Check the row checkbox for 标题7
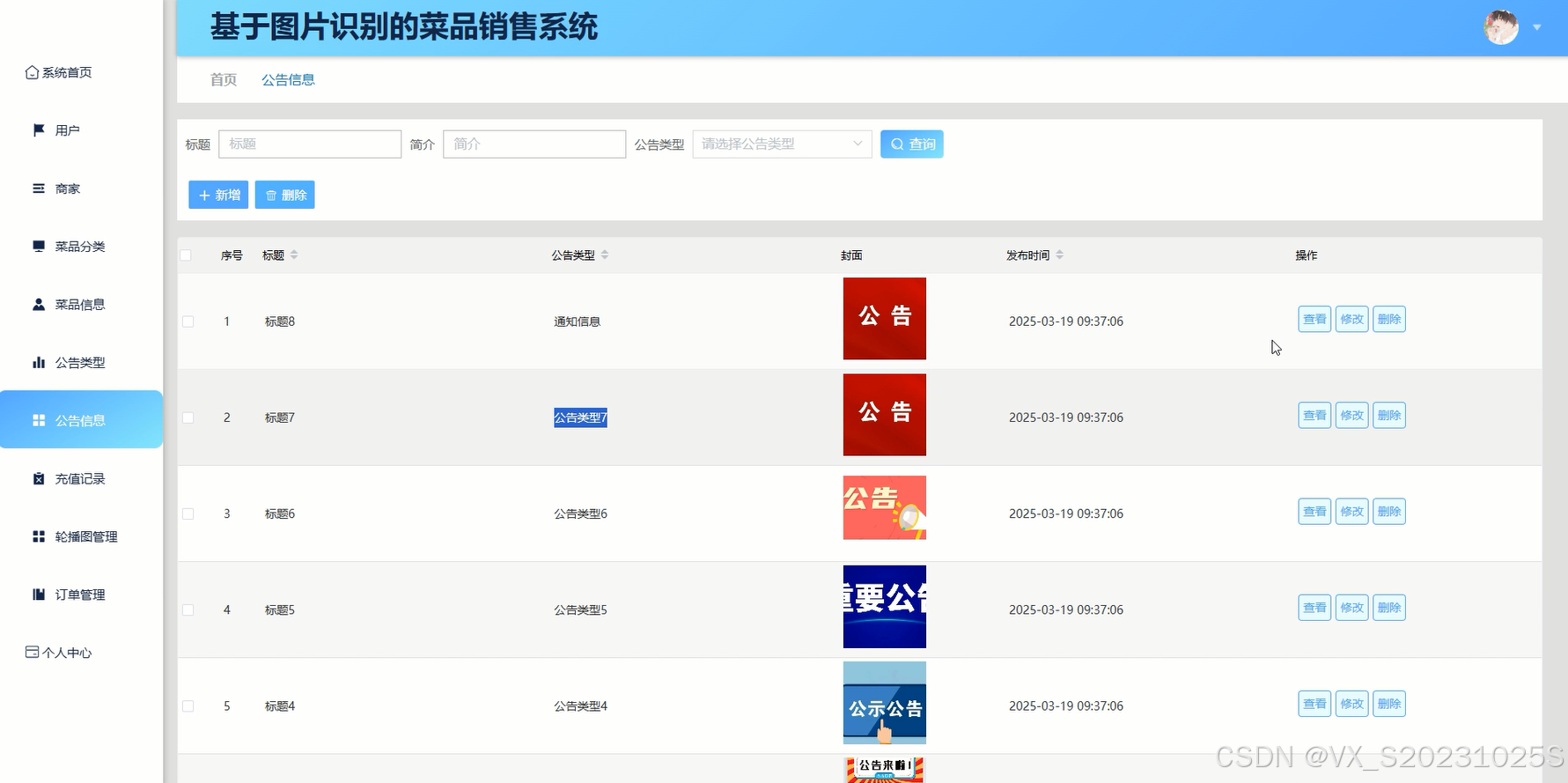This screenshot has height=783, width=1568. tap(188, 417)
